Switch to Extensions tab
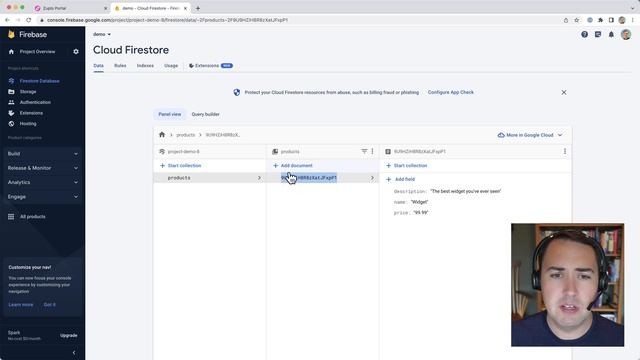 [x=211, y=66]
